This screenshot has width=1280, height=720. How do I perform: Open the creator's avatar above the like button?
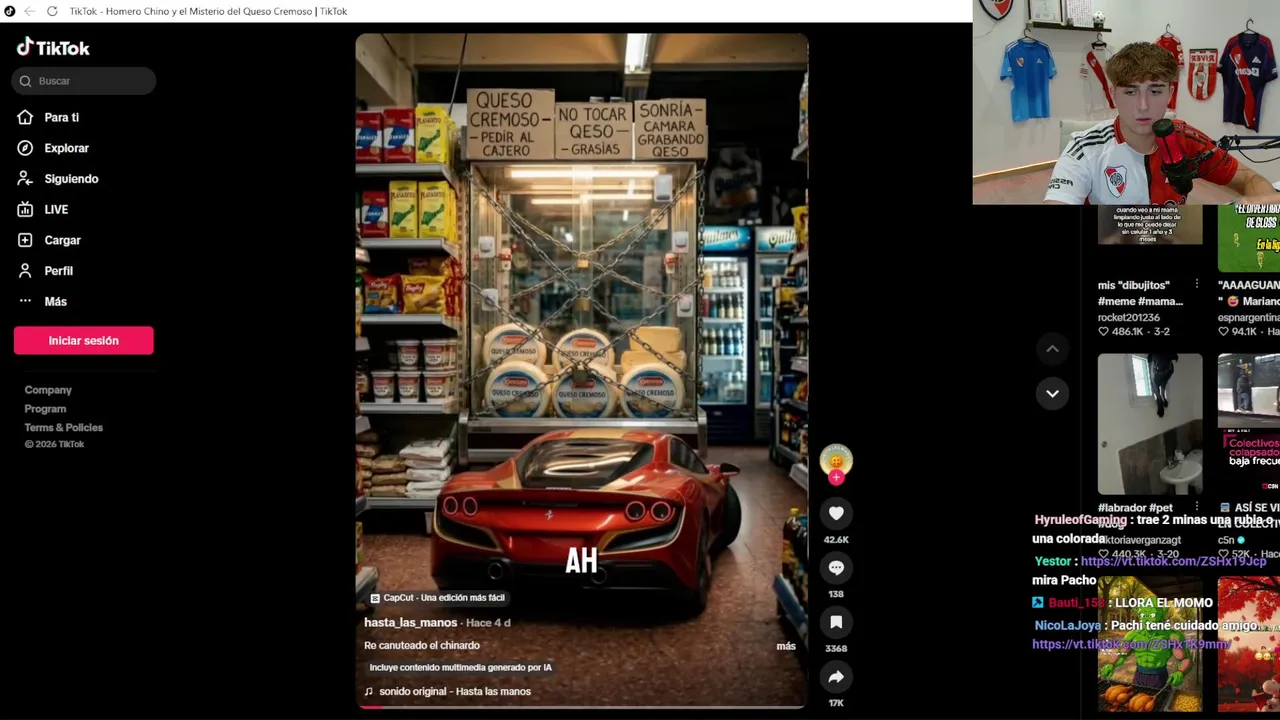click(836, 459)
